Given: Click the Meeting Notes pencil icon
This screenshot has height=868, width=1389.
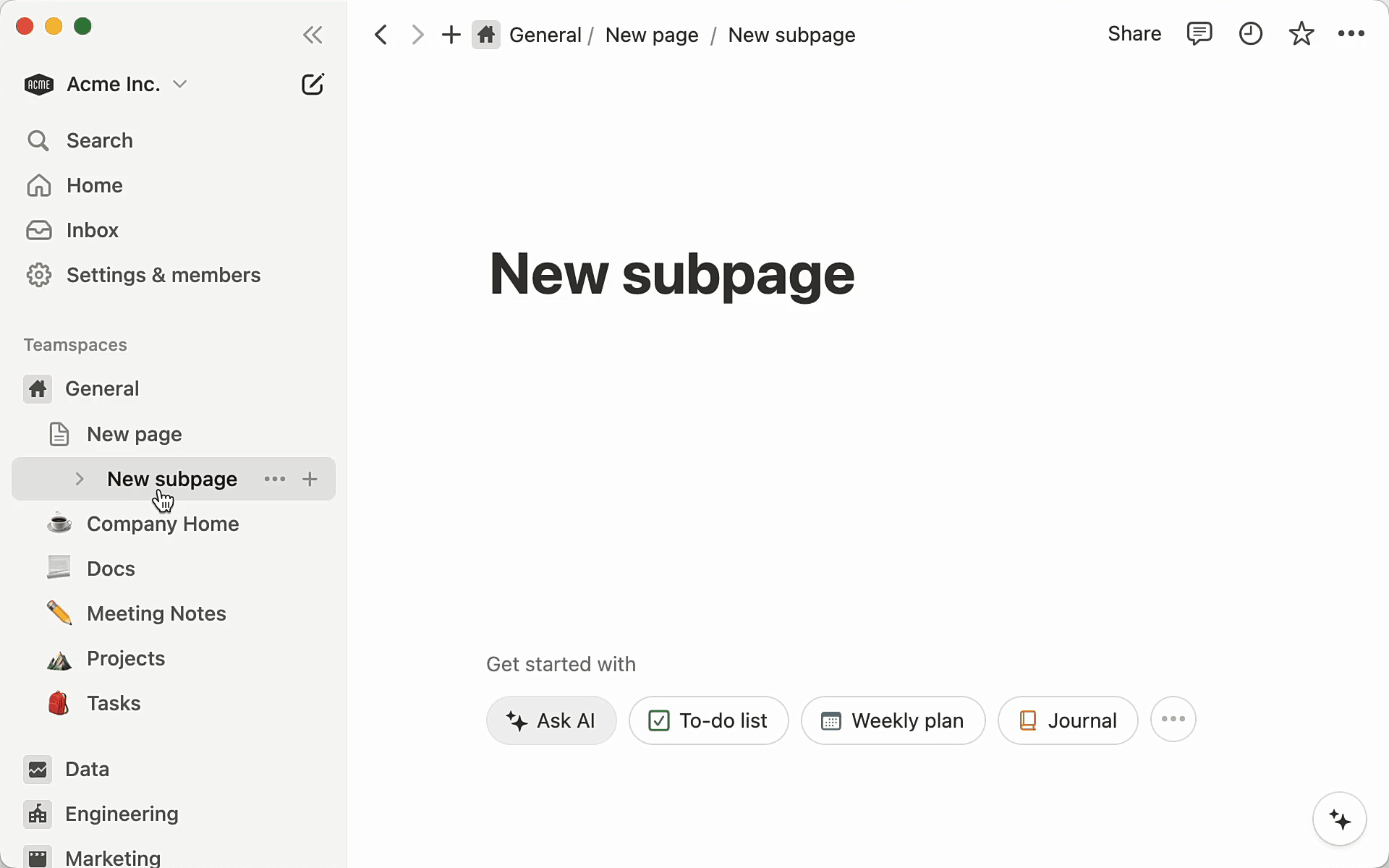Looking at the screenshot, I should click(59, 613).
